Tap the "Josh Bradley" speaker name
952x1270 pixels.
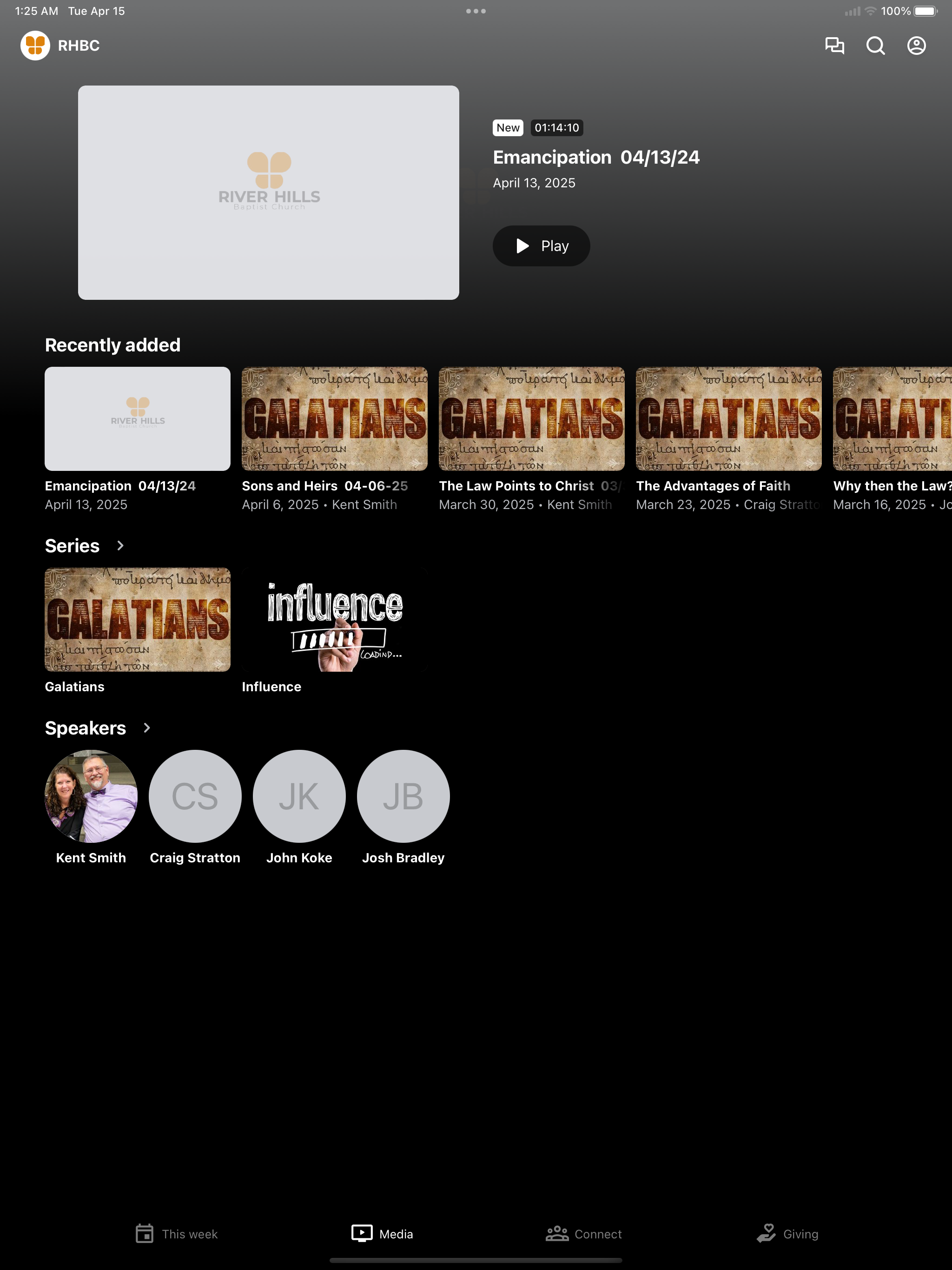[403, 858]
